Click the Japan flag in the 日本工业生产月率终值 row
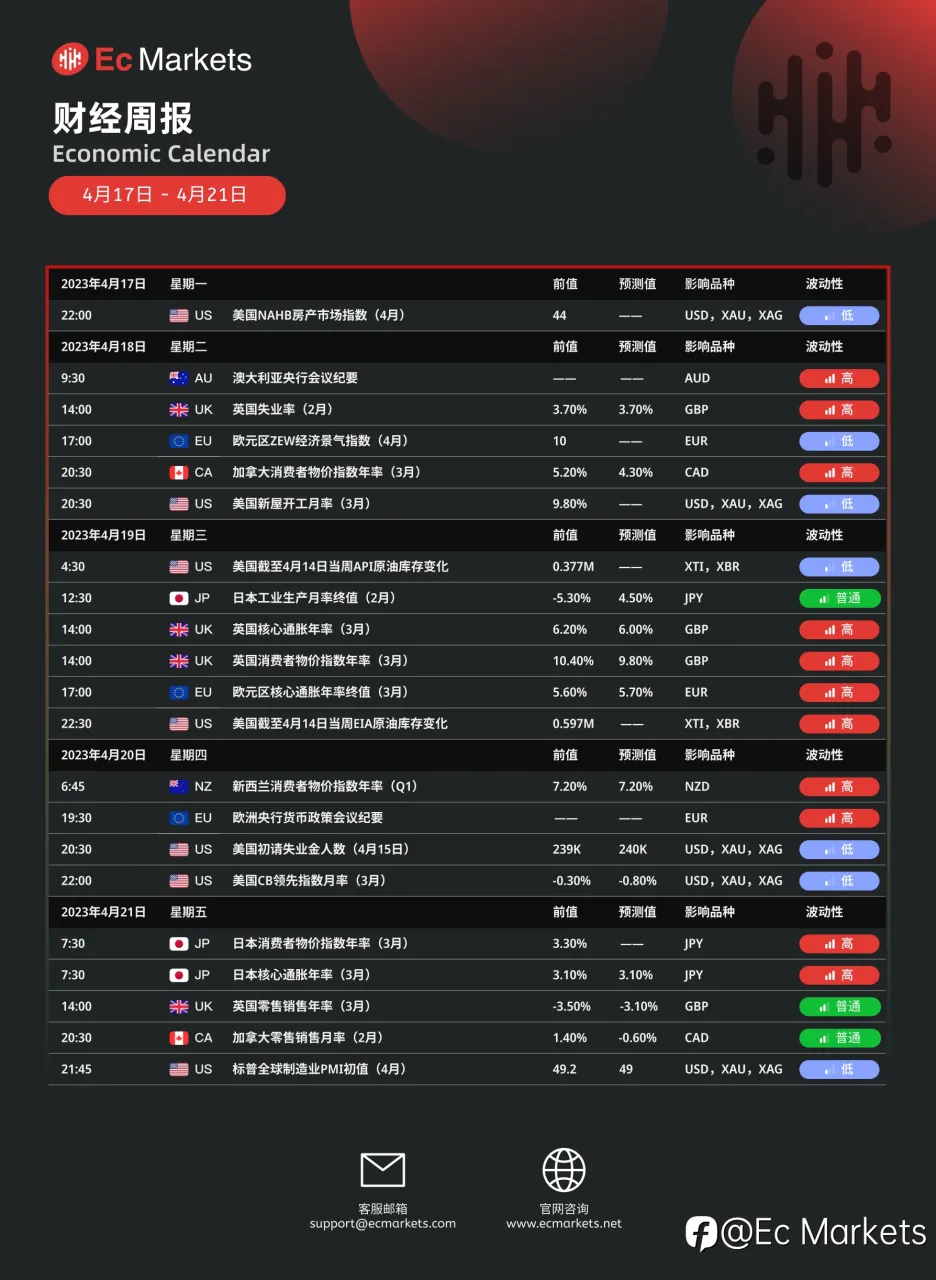936x1280 pixels. [x=179, y=598]
